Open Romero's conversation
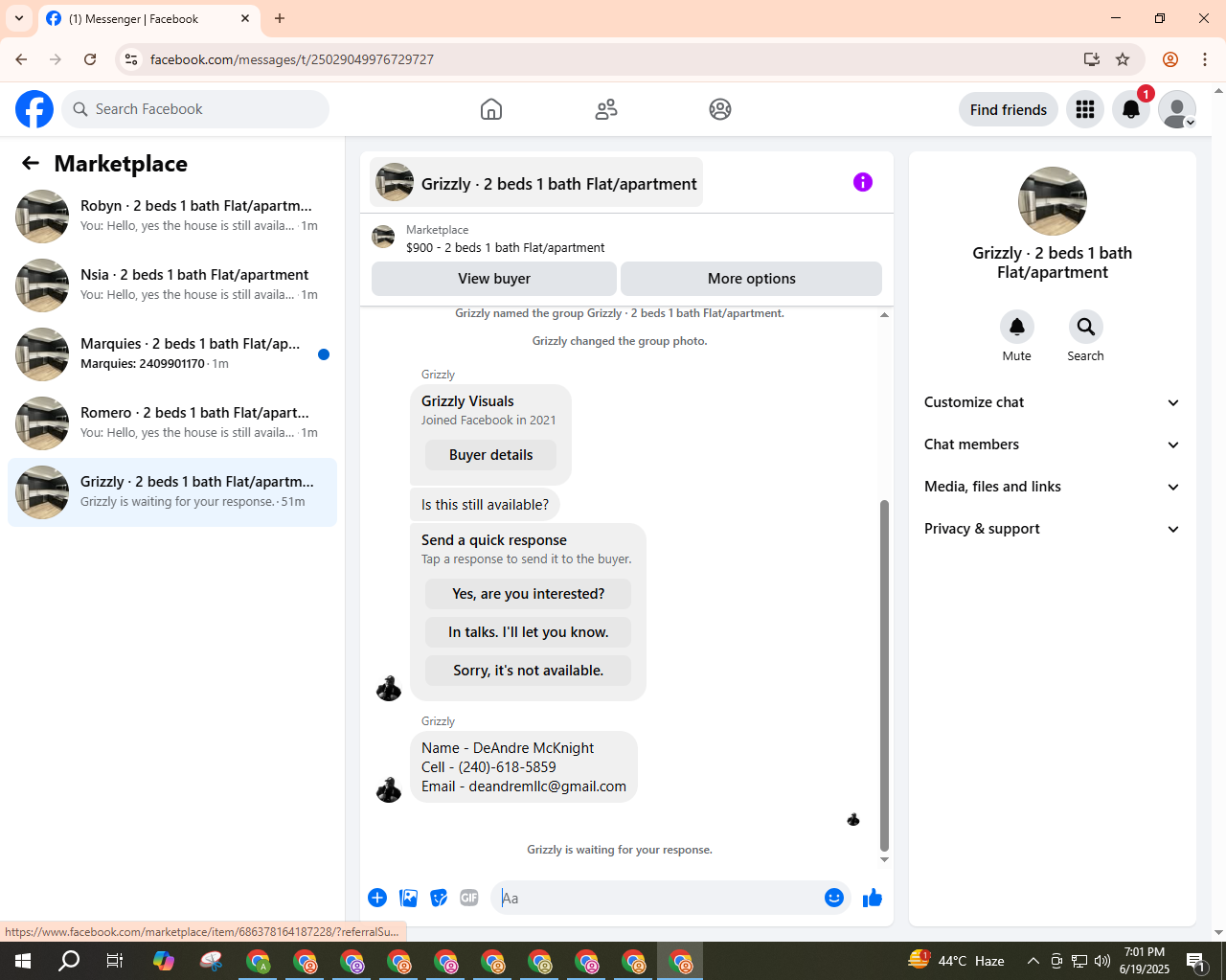This screenshot has width=1226, height=980. pyautogui.click(x=172, y=423)
